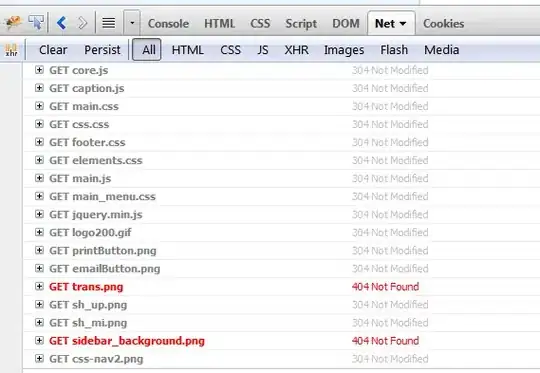Switch to the DOM panel tab
Image resolution: width=540 pixels, height=373 pixels.
click(x=346, y=23)
